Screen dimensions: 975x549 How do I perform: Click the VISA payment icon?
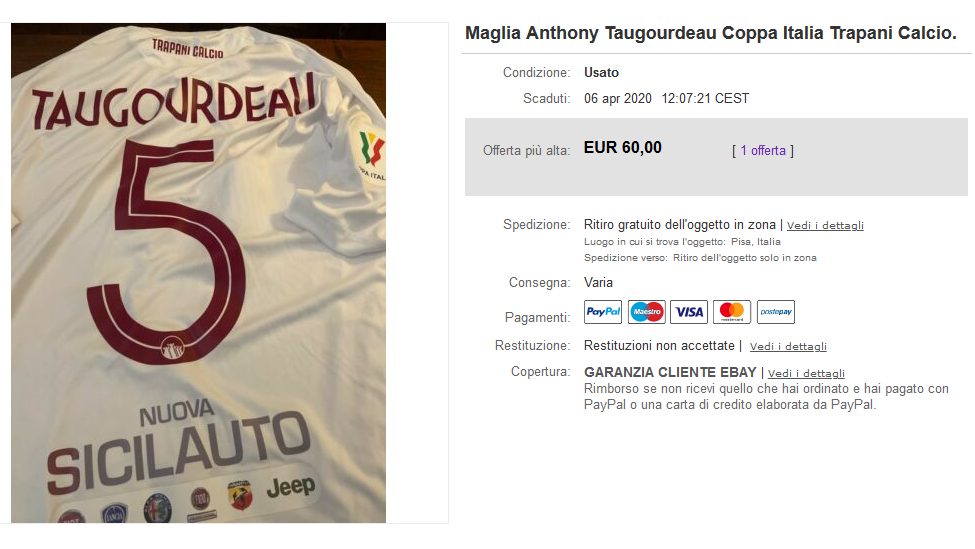tap(689, 311)
